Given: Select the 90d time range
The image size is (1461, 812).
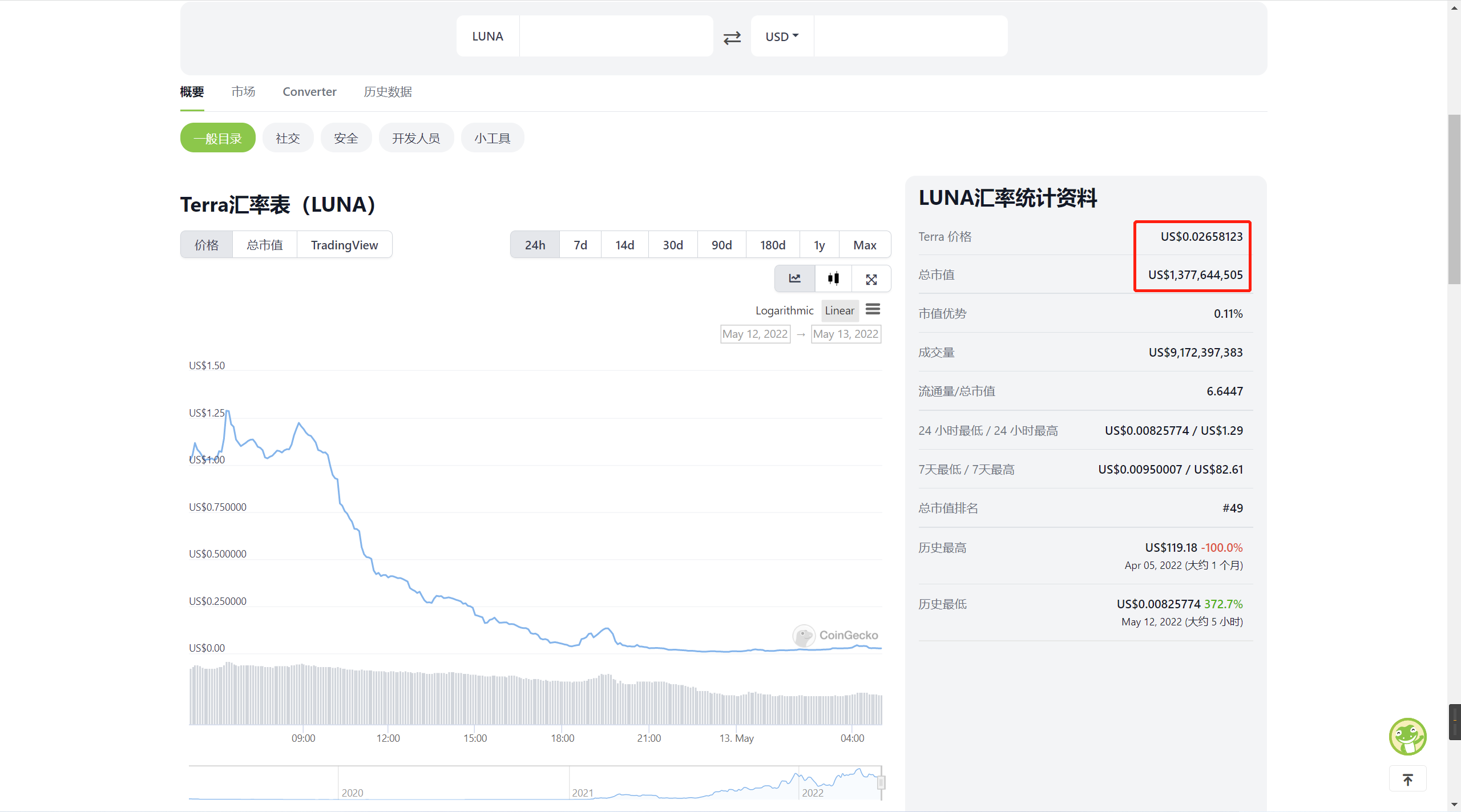Looking at the screenshot, I should pyautogui.click(x=721, y=245).
